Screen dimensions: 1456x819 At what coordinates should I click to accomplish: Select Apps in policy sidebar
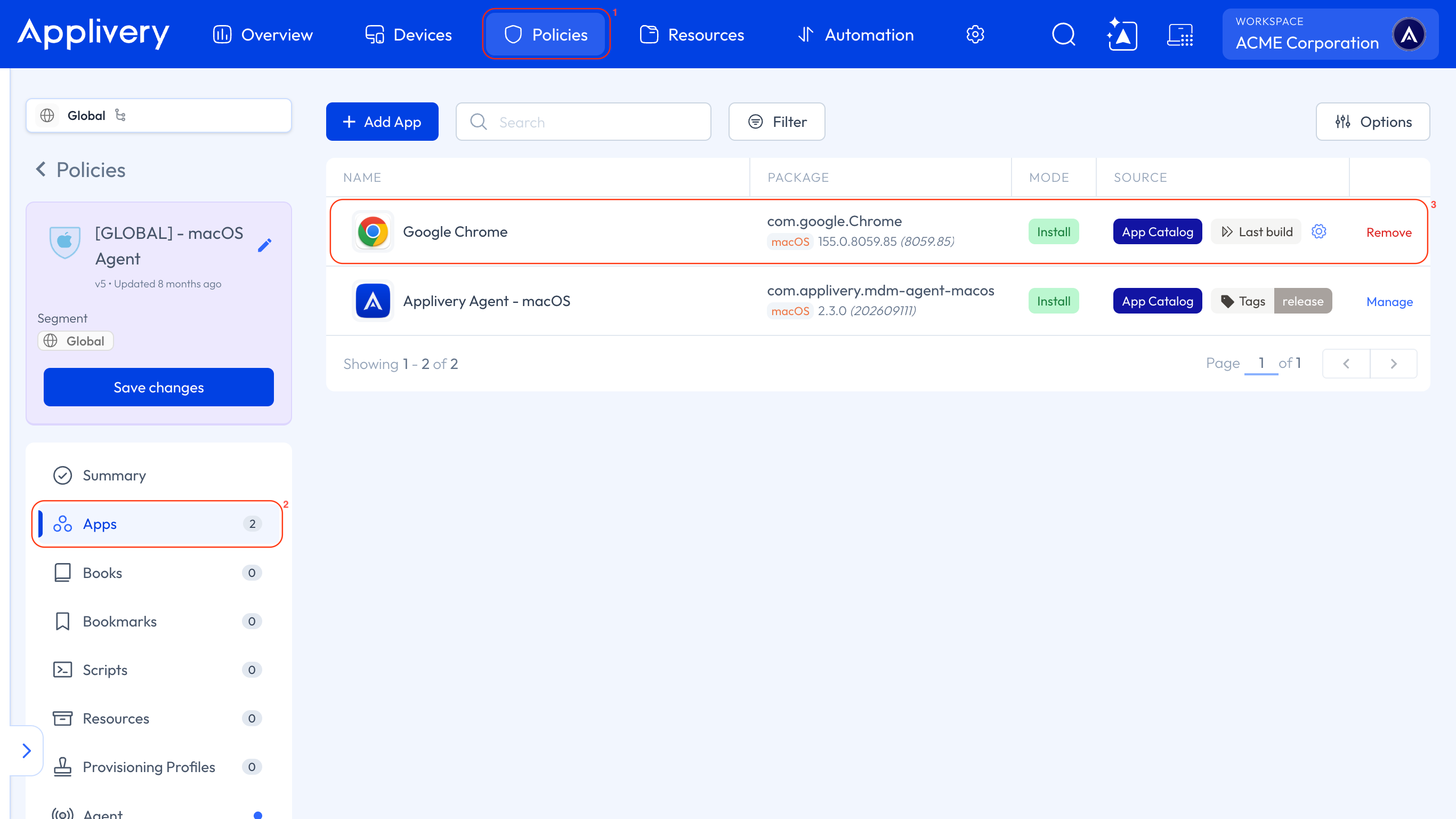[x=159, y=524]
